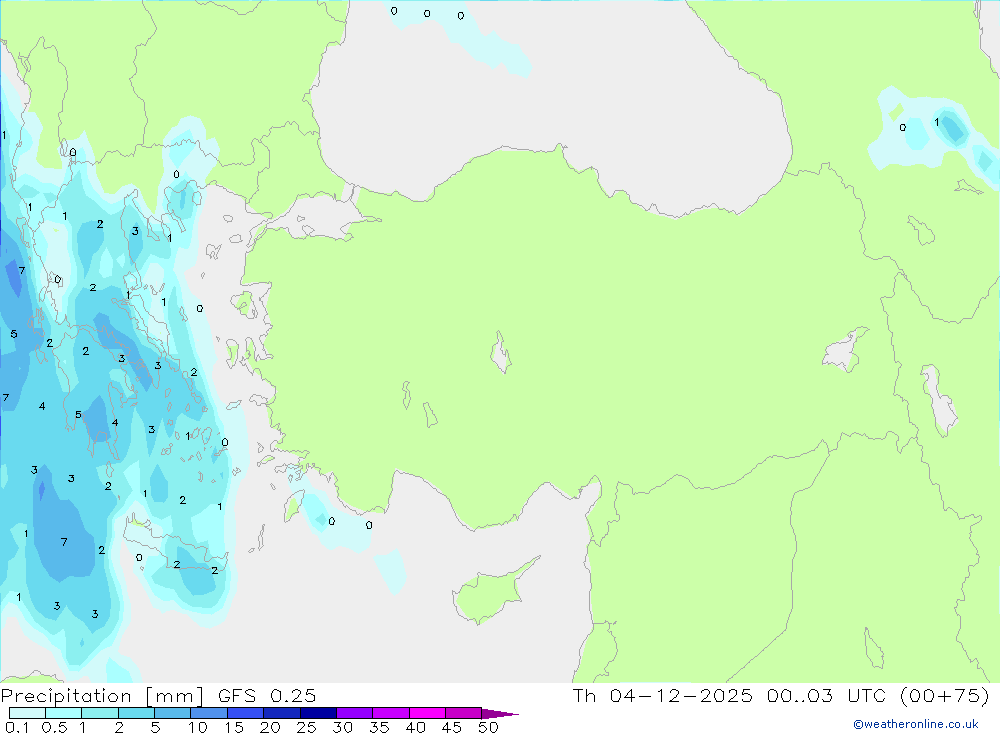The image size is (1000, 733).
Task: Click the '20' label under the color scale
Action: pyautogui.click(x=270, y=727)
